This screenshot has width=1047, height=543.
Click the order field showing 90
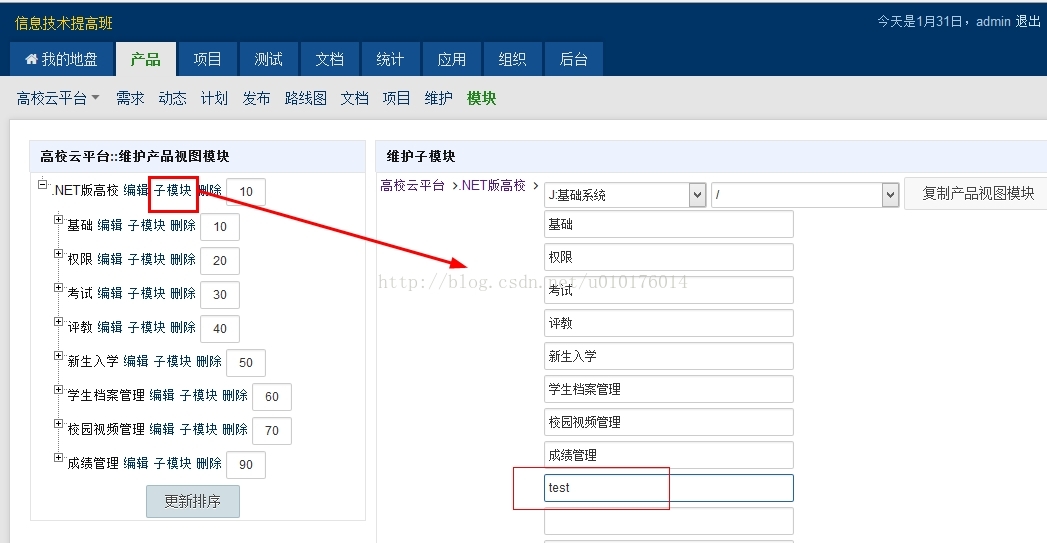tap(246, 465)
